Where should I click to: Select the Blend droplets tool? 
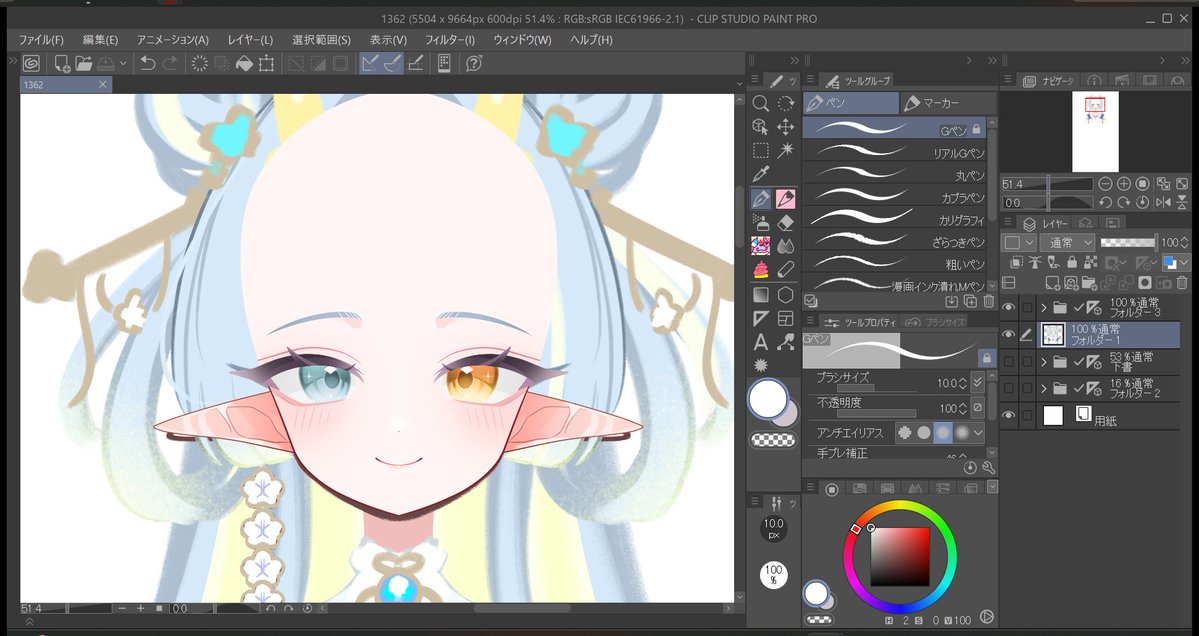[785, 246]
